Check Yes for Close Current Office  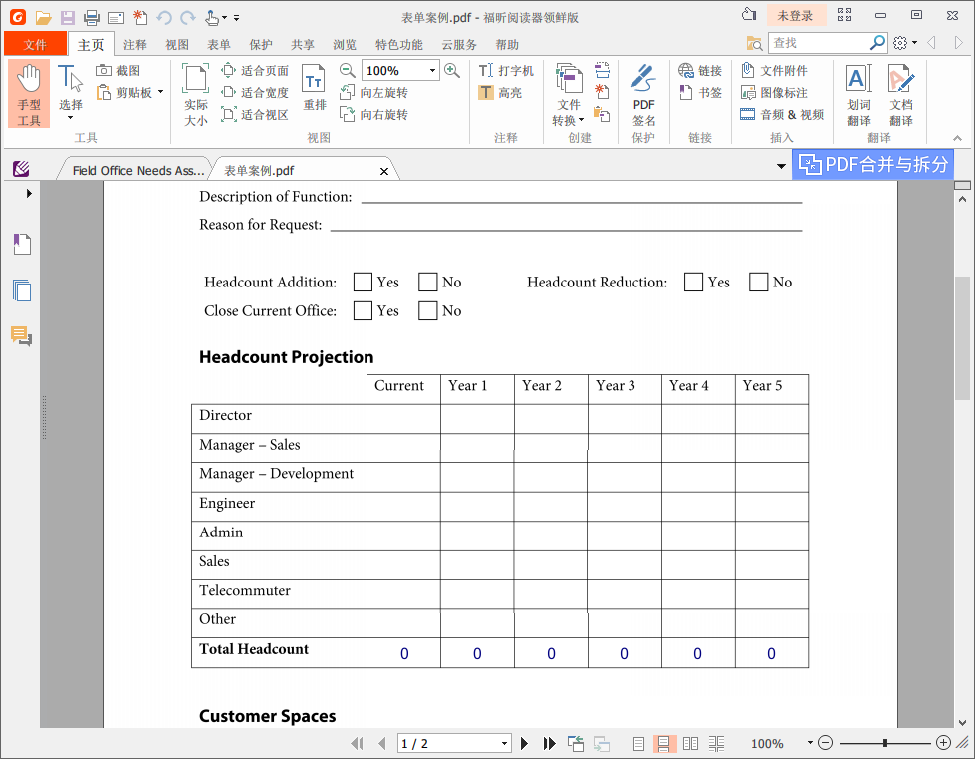[x=363, y=311]
